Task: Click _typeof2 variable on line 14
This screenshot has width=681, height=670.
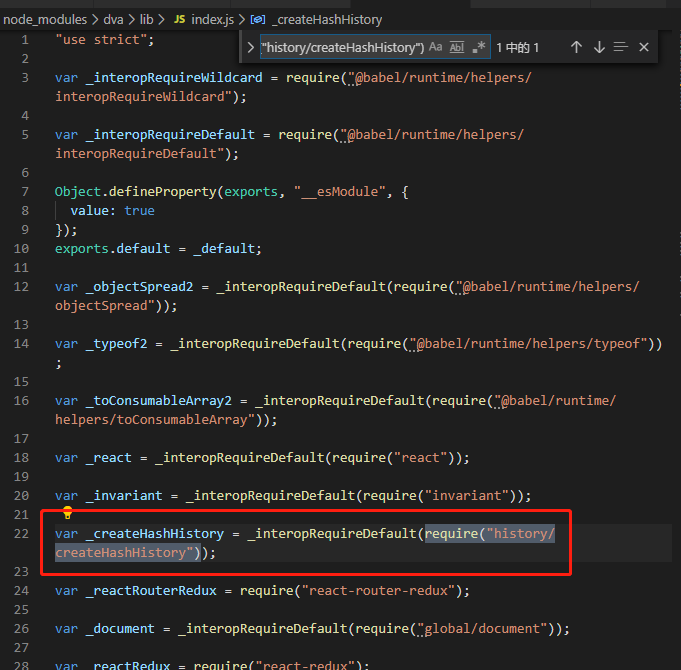Action: pos(116,344)
